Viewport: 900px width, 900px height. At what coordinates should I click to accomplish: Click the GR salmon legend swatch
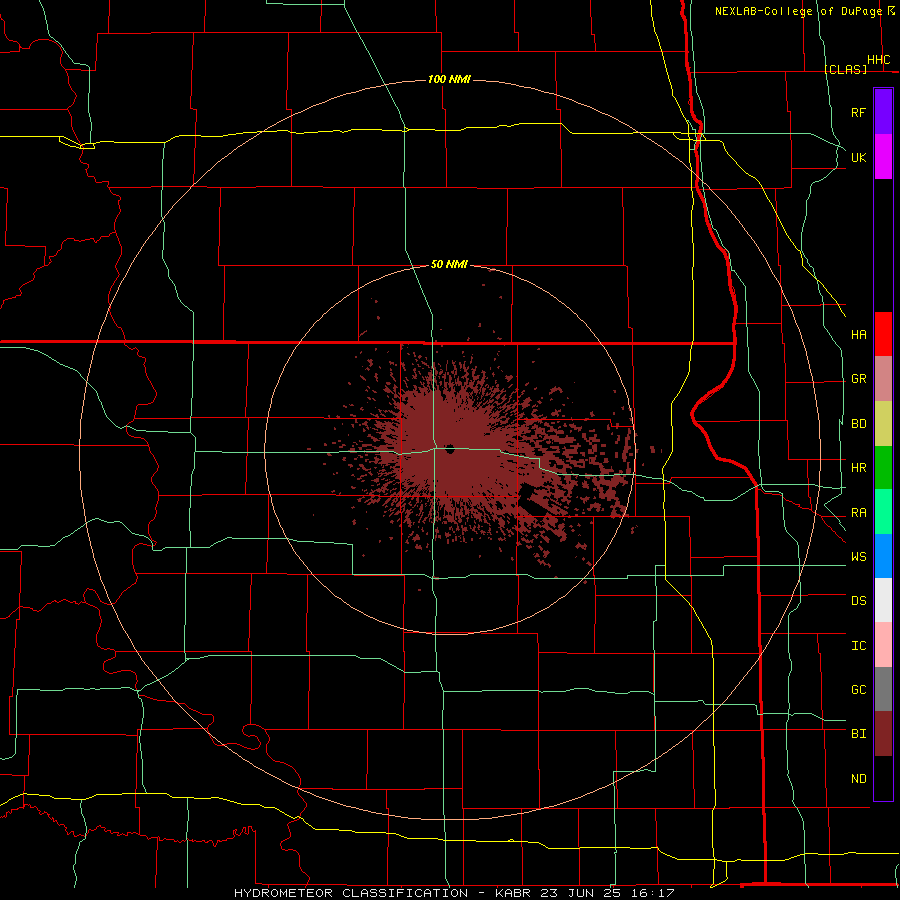pos(883,379)
